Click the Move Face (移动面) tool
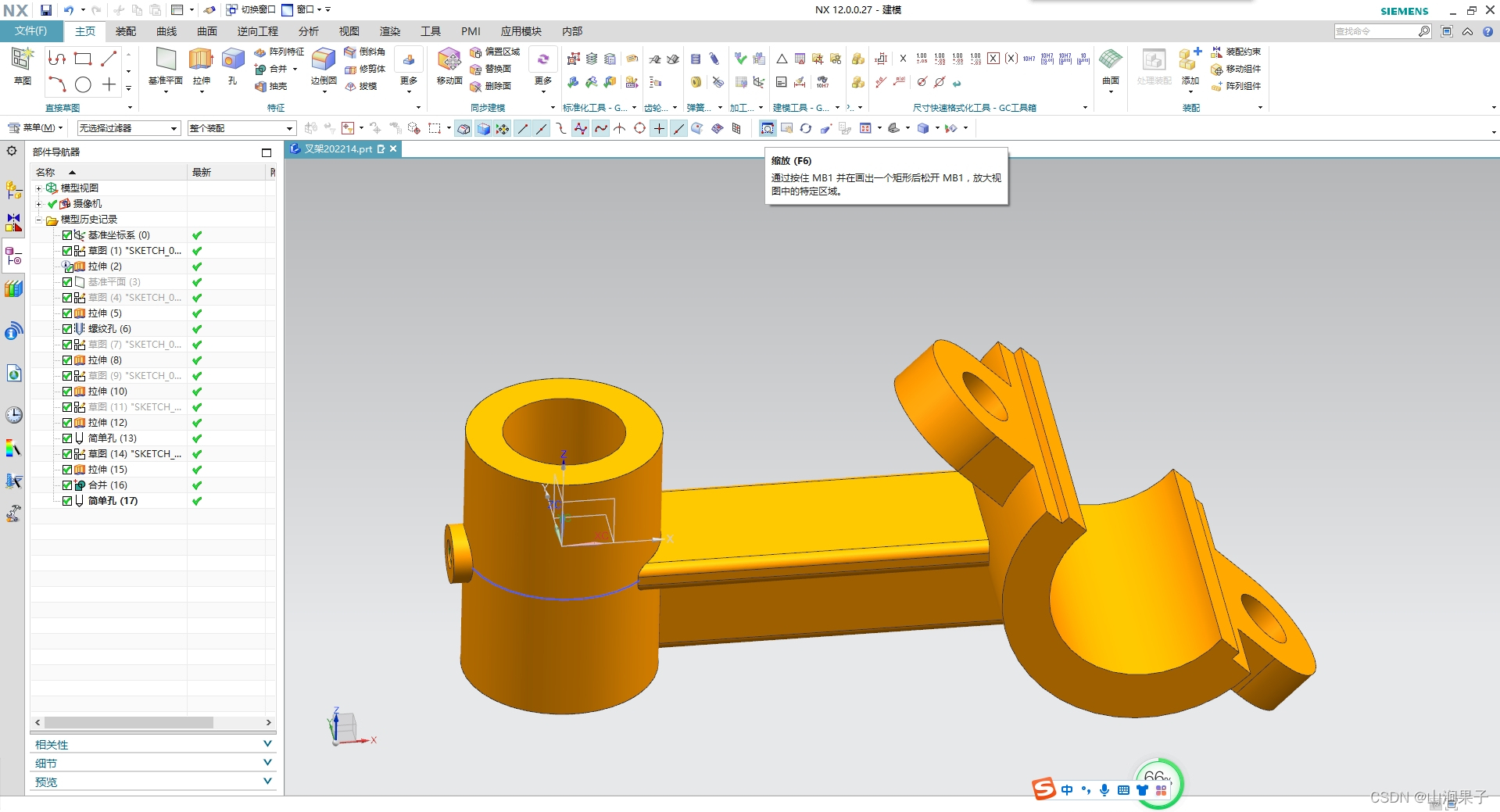The width and height of the screenshot is (1500, 812). pyautogui.click(x=449, y=66)
